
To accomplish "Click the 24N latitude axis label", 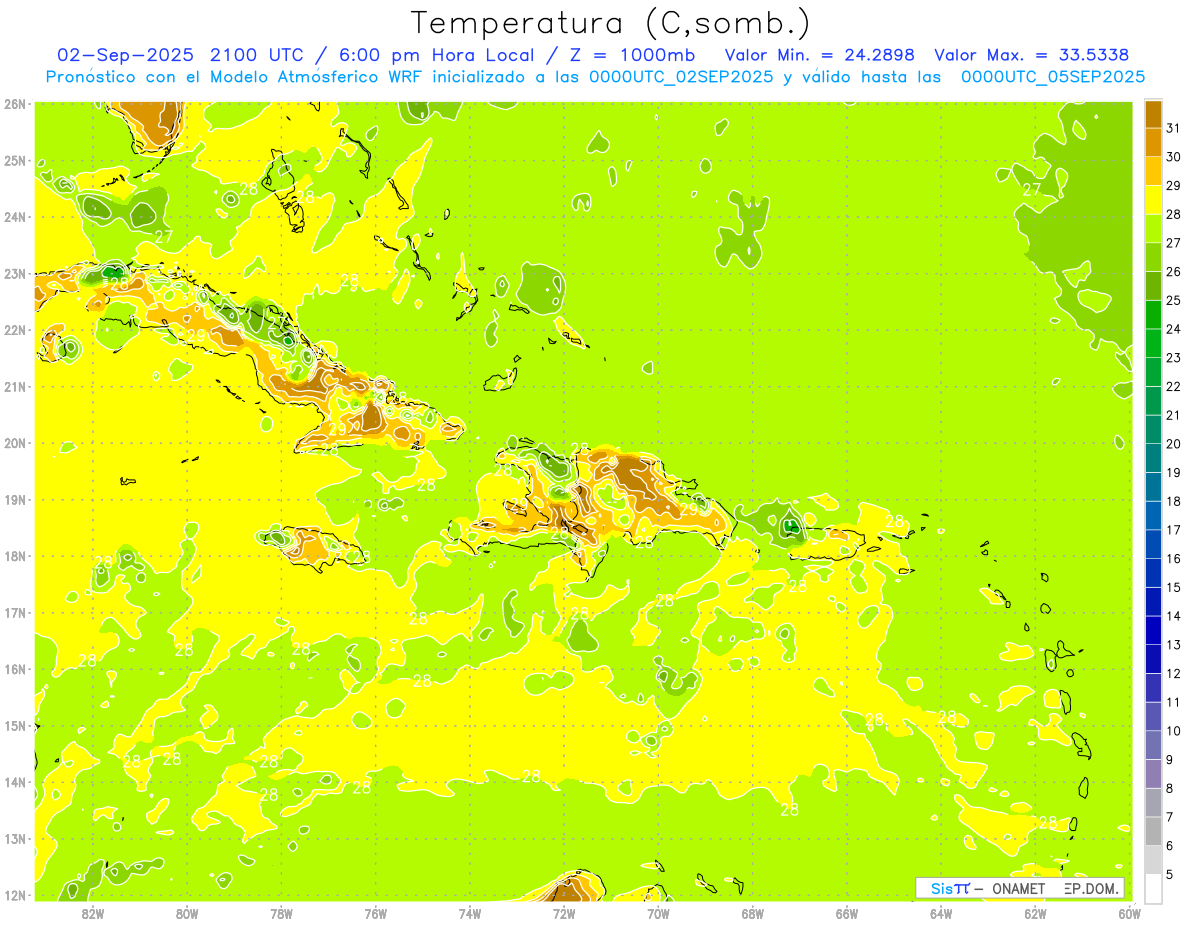I will pos(15,217).
